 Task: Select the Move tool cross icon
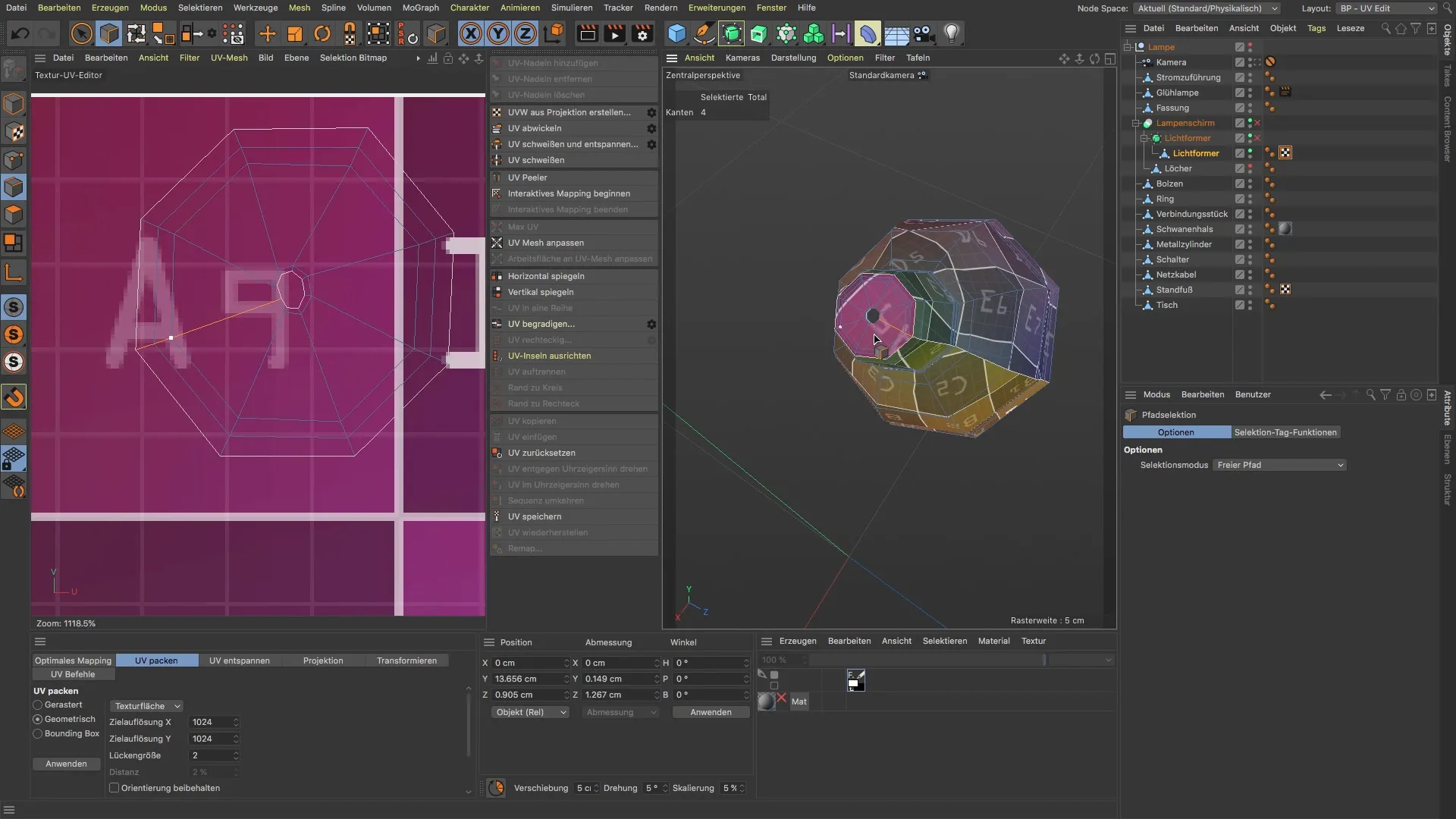click(x=267, y=33)
